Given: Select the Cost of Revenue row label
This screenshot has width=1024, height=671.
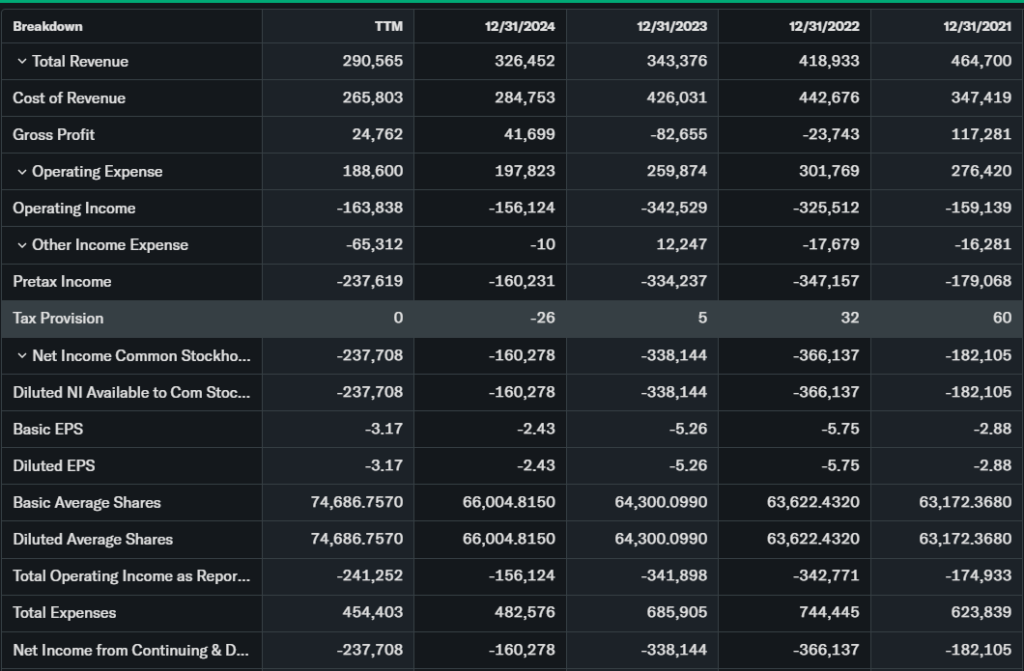Looking at the screenshot, I should click(69, 98).
